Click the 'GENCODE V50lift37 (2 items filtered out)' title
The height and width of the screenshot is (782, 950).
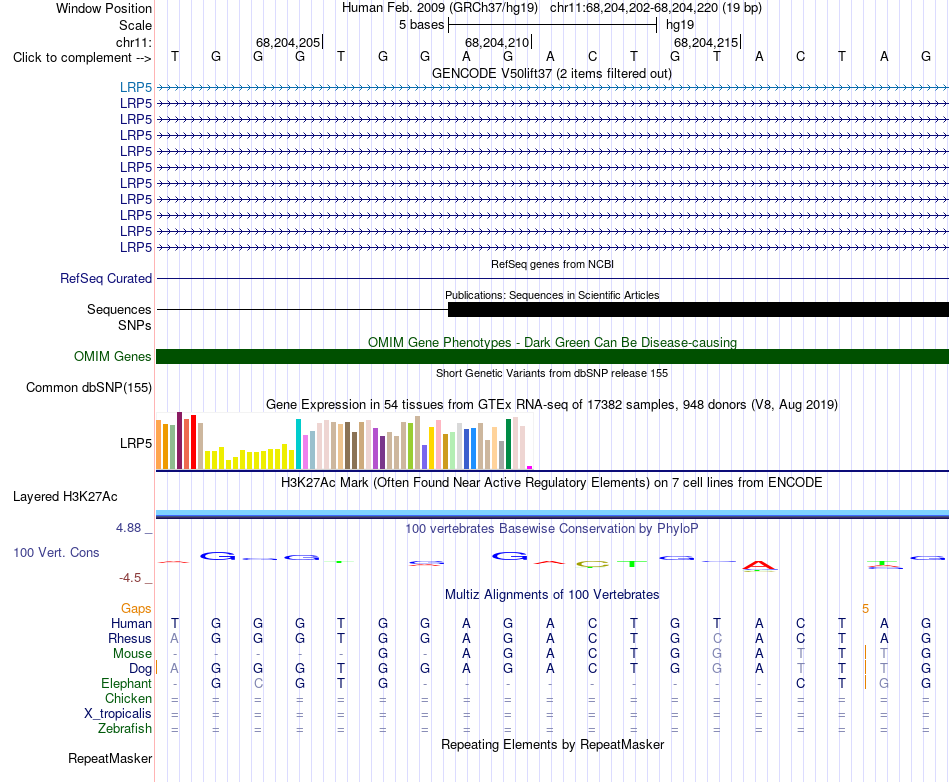click(x=552, y=74)
